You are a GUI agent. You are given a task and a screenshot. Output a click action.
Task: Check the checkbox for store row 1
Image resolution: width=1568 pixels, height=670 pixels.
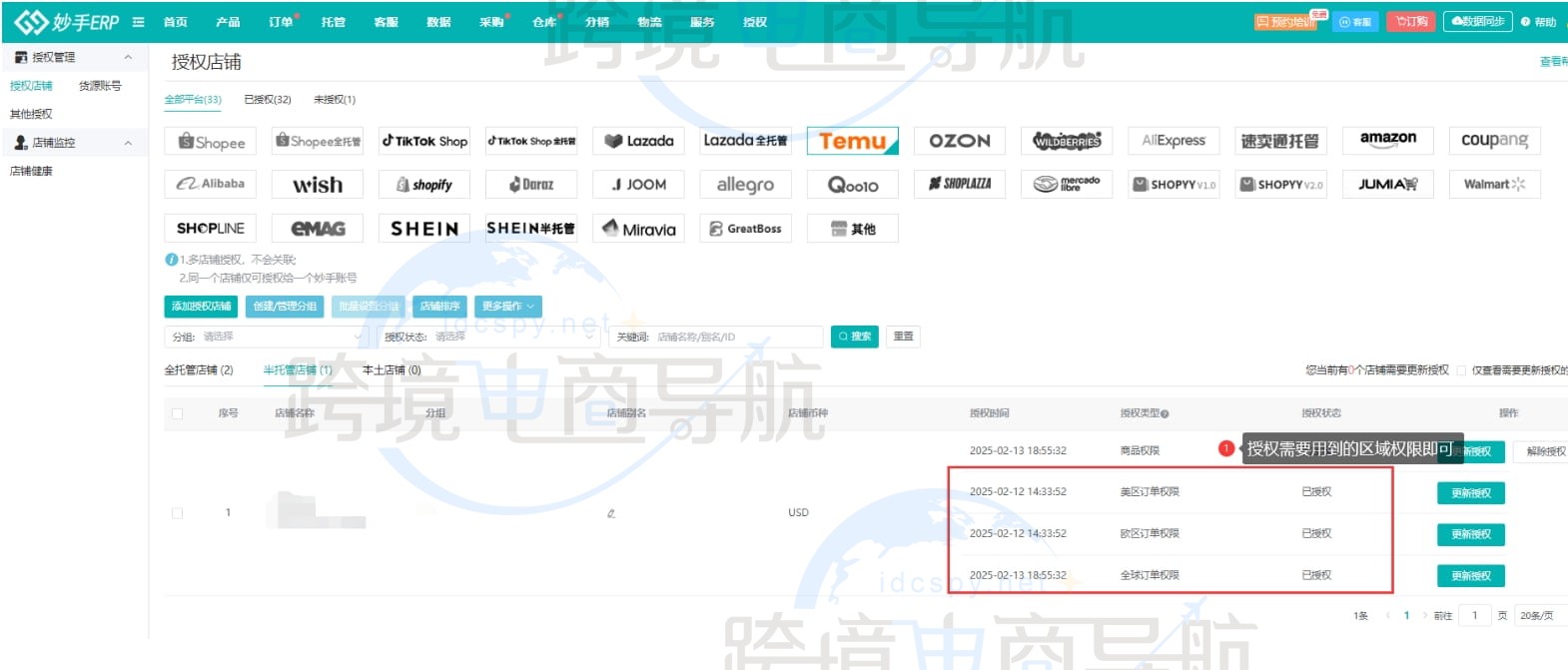178,513
